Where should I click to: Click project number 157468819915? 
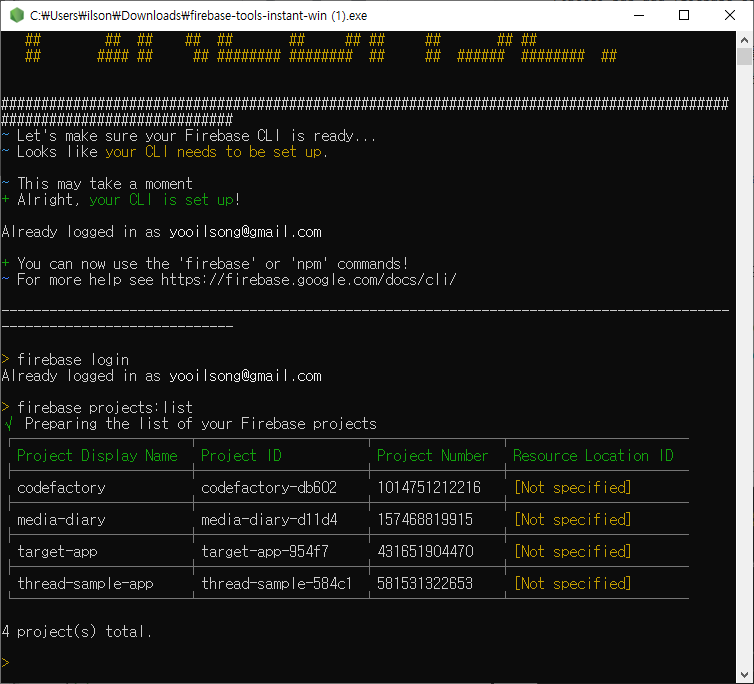pyautogui.click(x=425, y=519)
